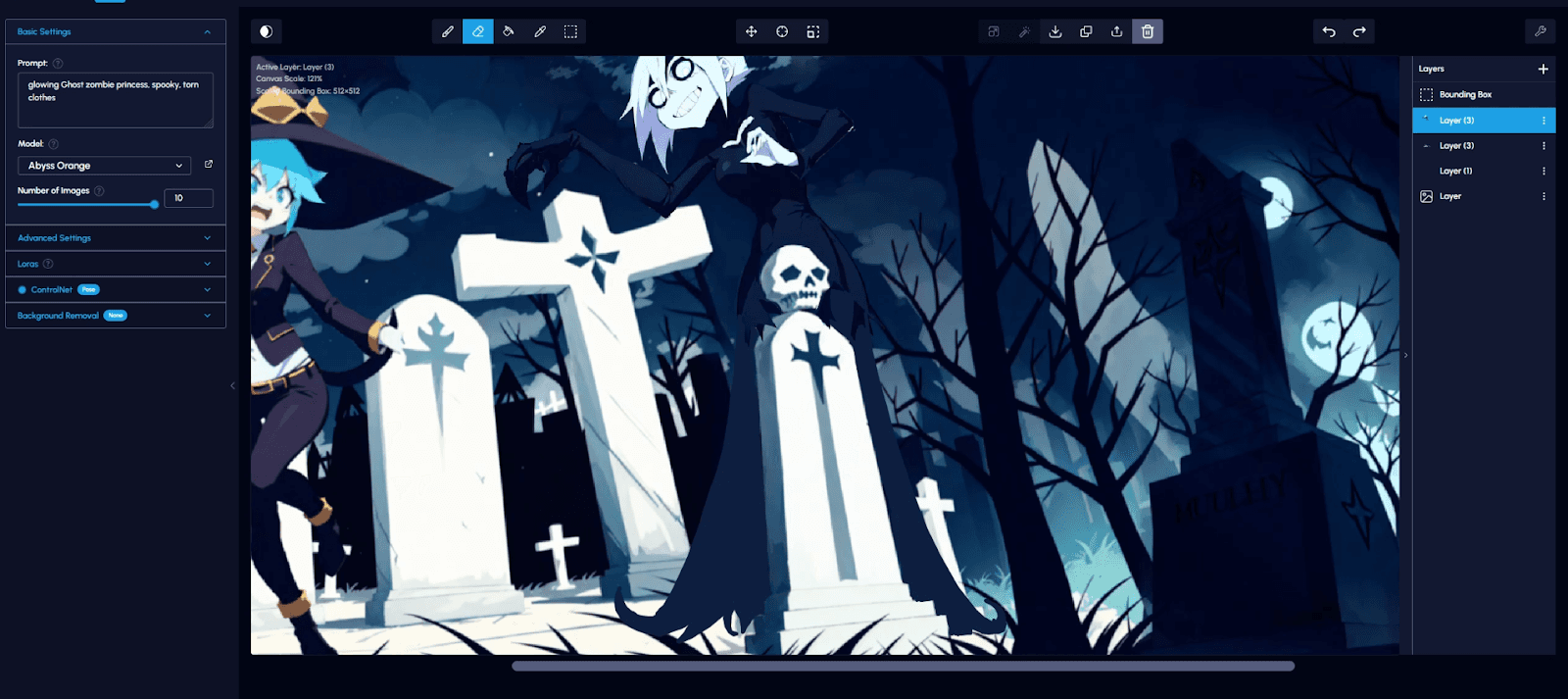Select the Brush tool in the toolbar
1568x699 pixels.
(448, 31)
